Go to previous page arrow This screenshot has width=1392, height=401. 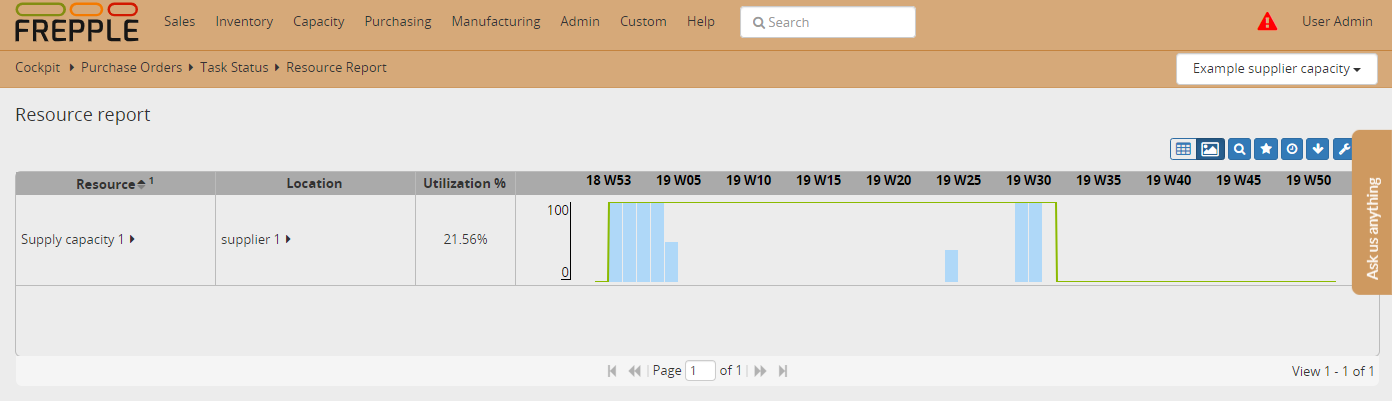click(634, 371)
